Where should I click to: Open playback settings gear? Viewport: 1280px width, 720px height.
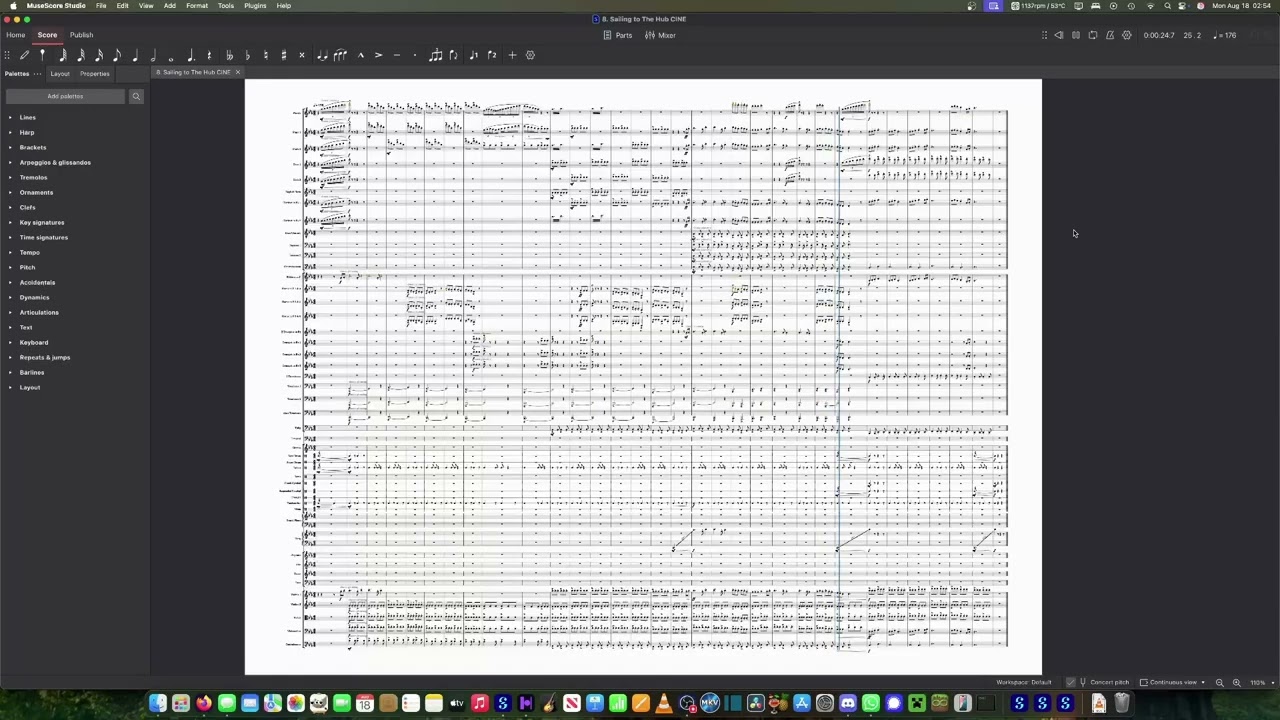pyautogui.click(x=1127, y=35)
